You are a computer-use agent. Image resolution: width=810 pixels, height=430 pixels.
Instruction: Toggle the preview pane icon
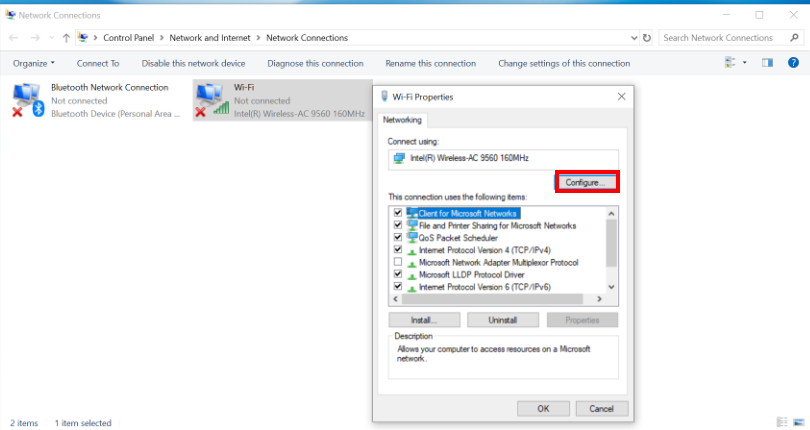[767, 63]
